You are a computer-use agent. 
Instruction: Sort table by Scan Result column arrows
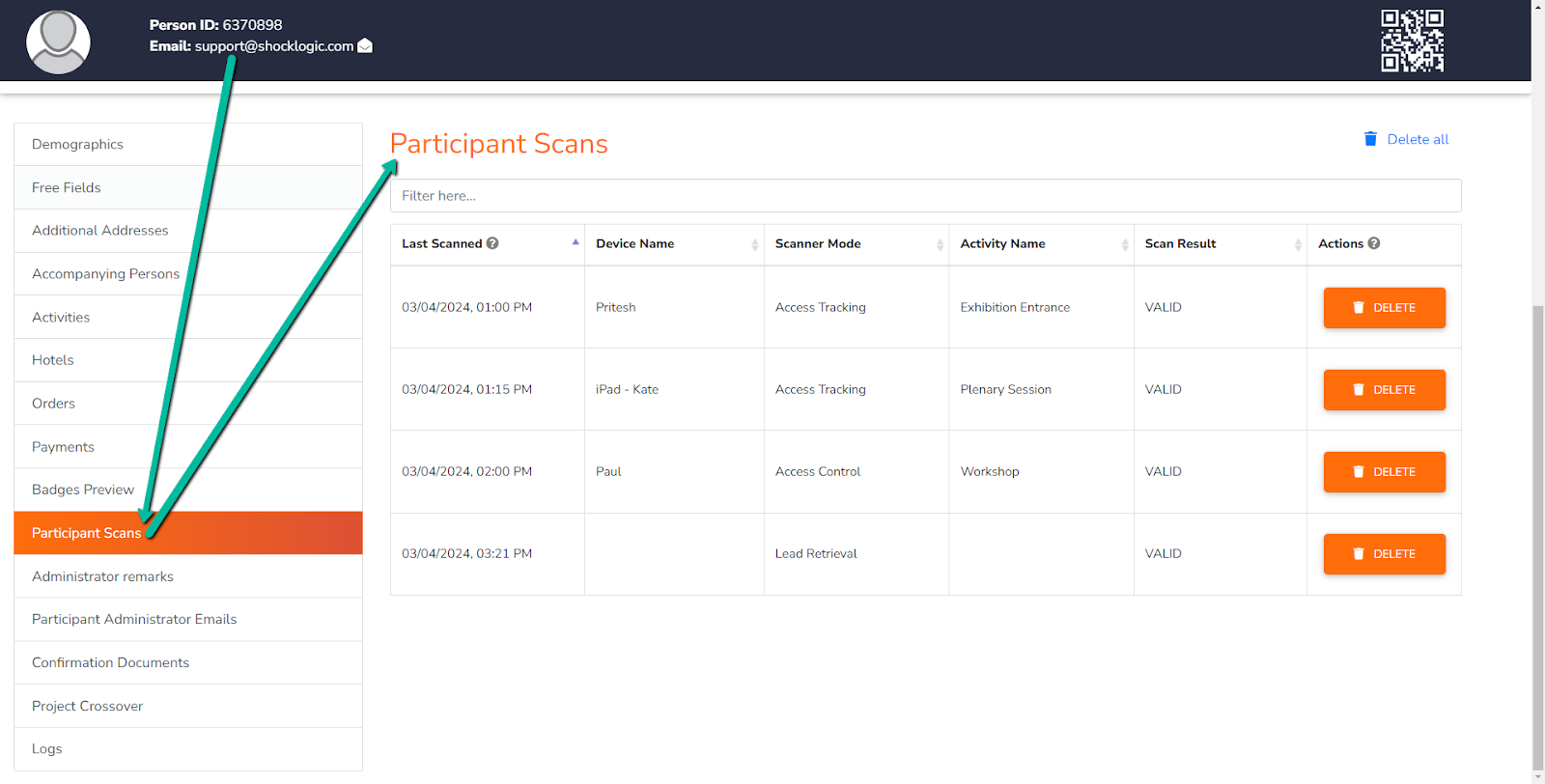1298,245
